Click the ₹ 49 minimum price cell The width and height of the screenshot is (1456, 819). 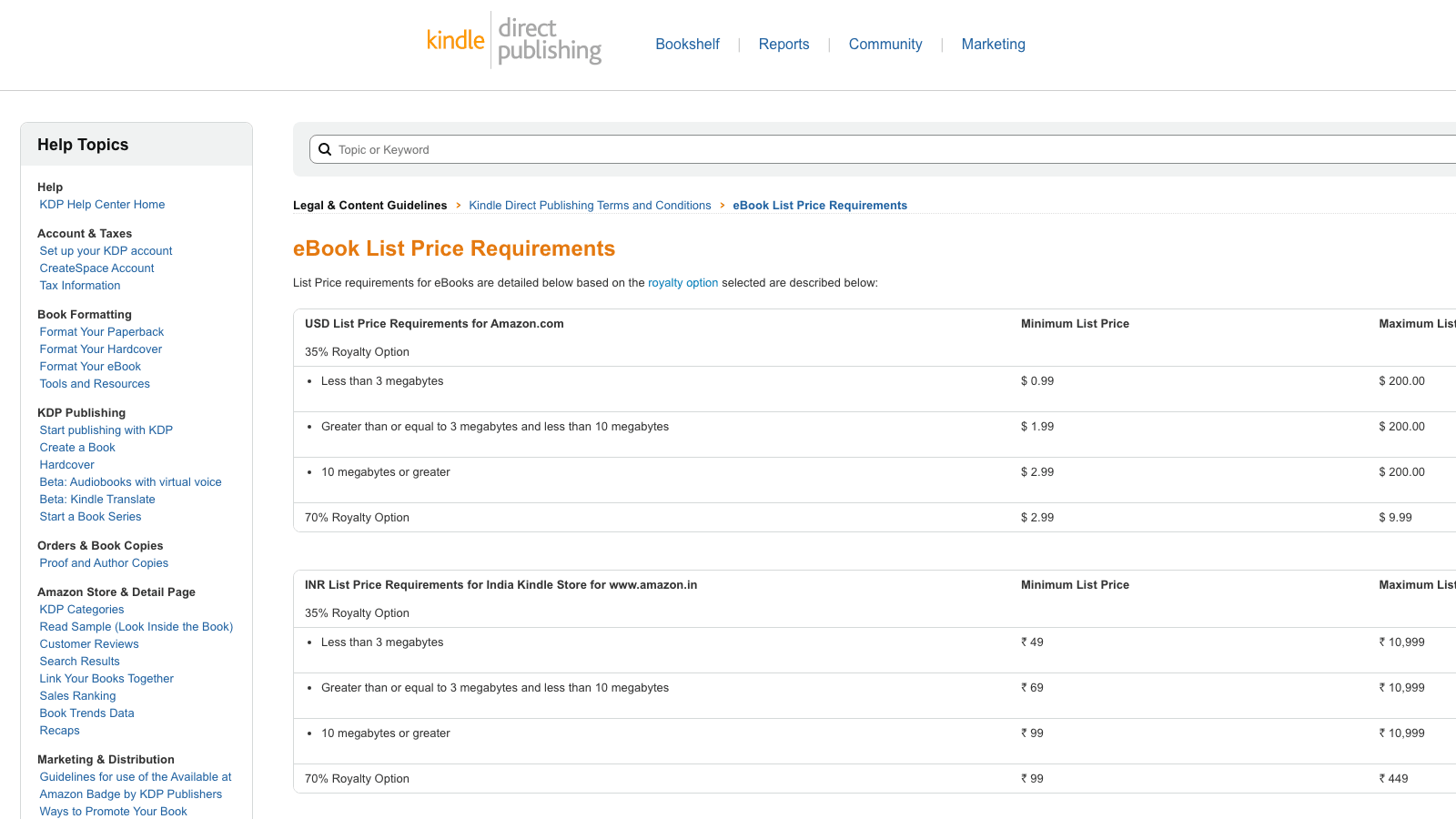[x=1032, y=642]
